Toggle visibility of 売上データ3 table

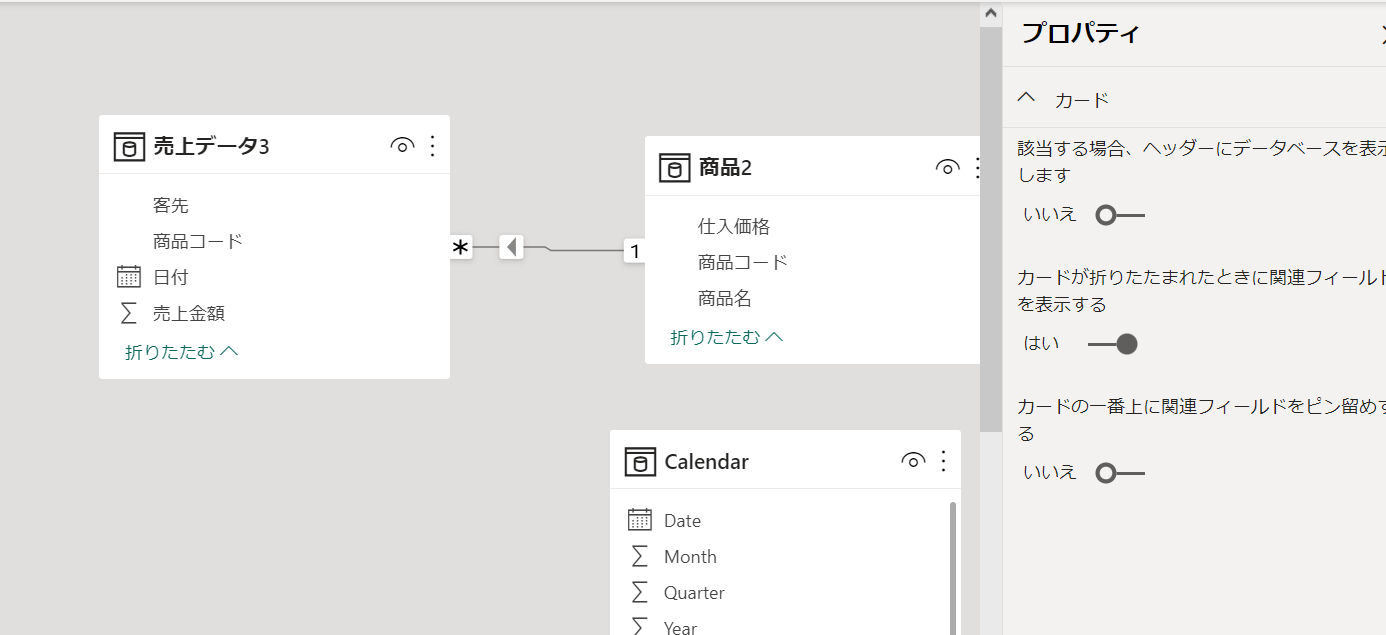[x=401, y=147]
